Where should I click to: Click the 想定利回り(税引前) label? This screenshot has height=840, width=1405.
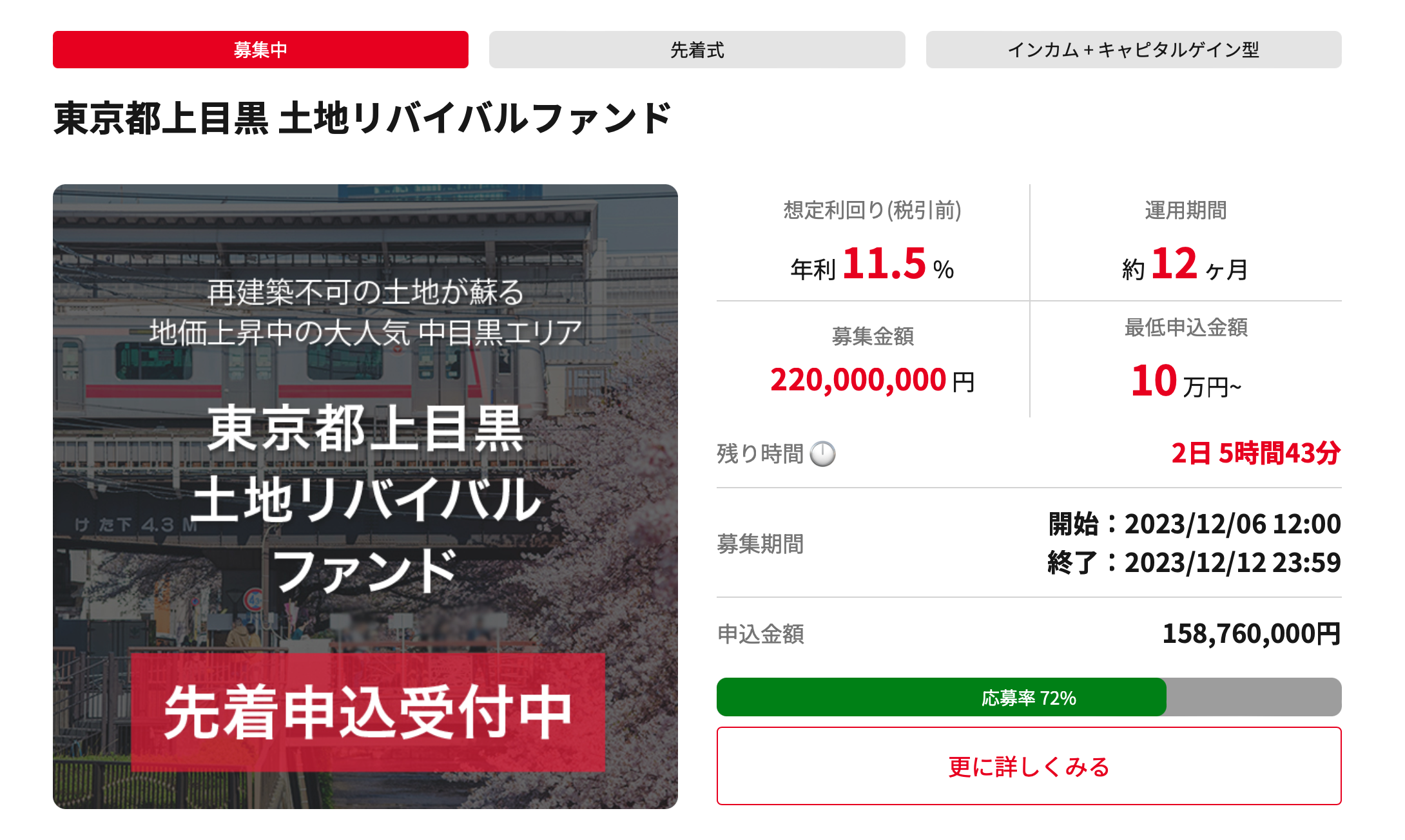coord(872,211)
